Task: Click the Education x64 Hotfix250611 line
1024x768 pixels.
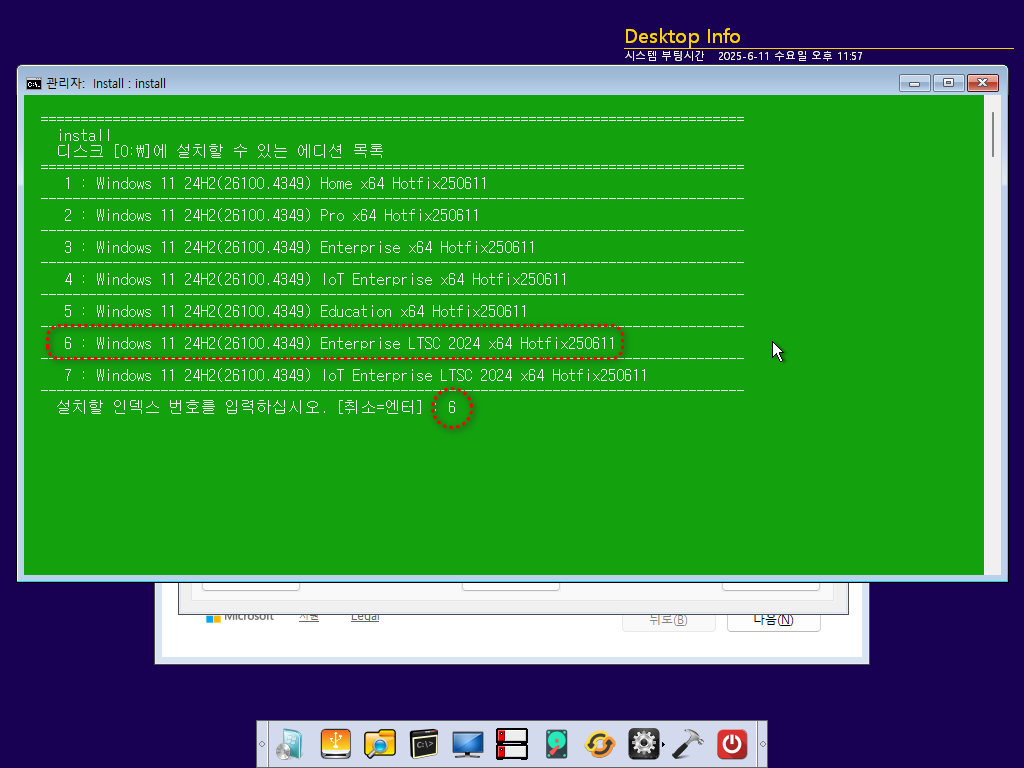Action: pyautogui.click(x=295, y=312)
